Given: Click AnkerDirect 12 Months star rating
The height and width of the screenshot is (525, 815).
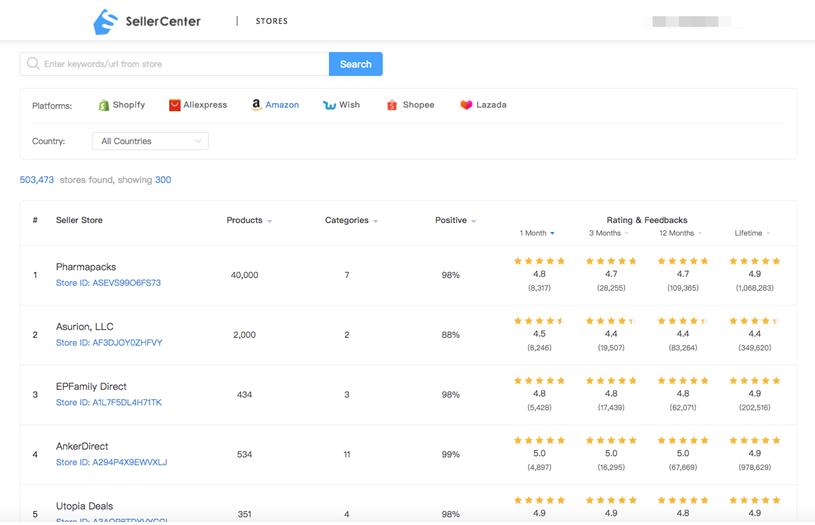Looking at the screenshot, I should click(x=683, y=440).
